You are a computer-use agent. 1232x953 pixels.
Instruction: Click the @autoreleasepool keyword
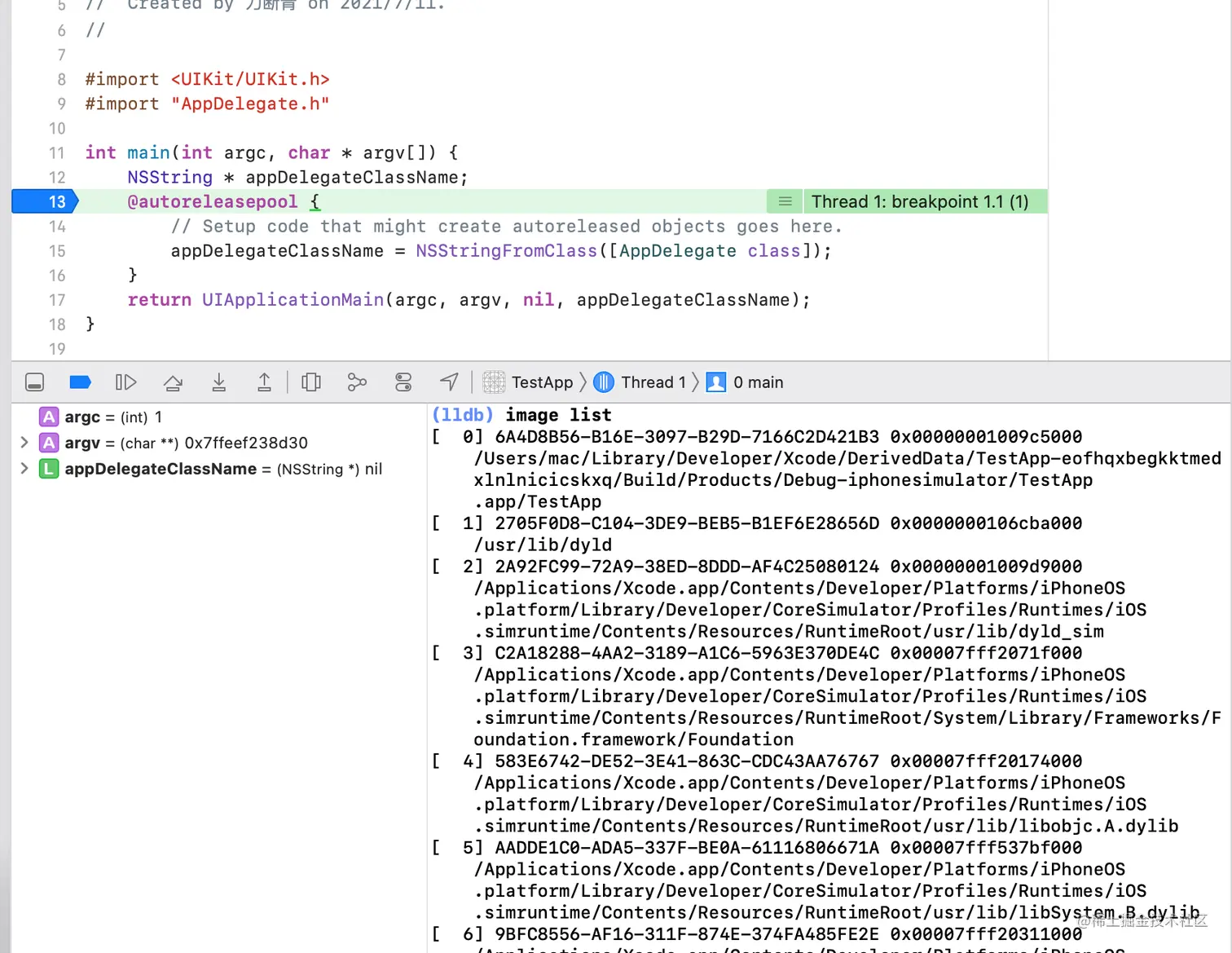coord(213,201)
